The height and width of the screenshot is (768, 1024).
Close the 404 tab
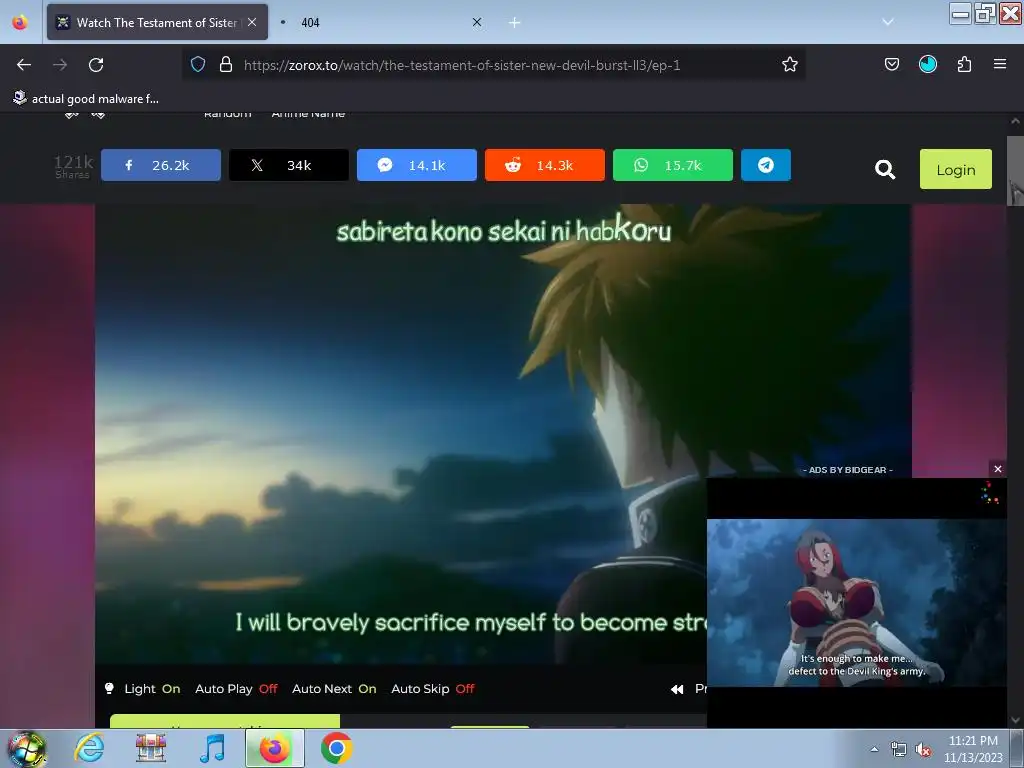tap(477, 22)
